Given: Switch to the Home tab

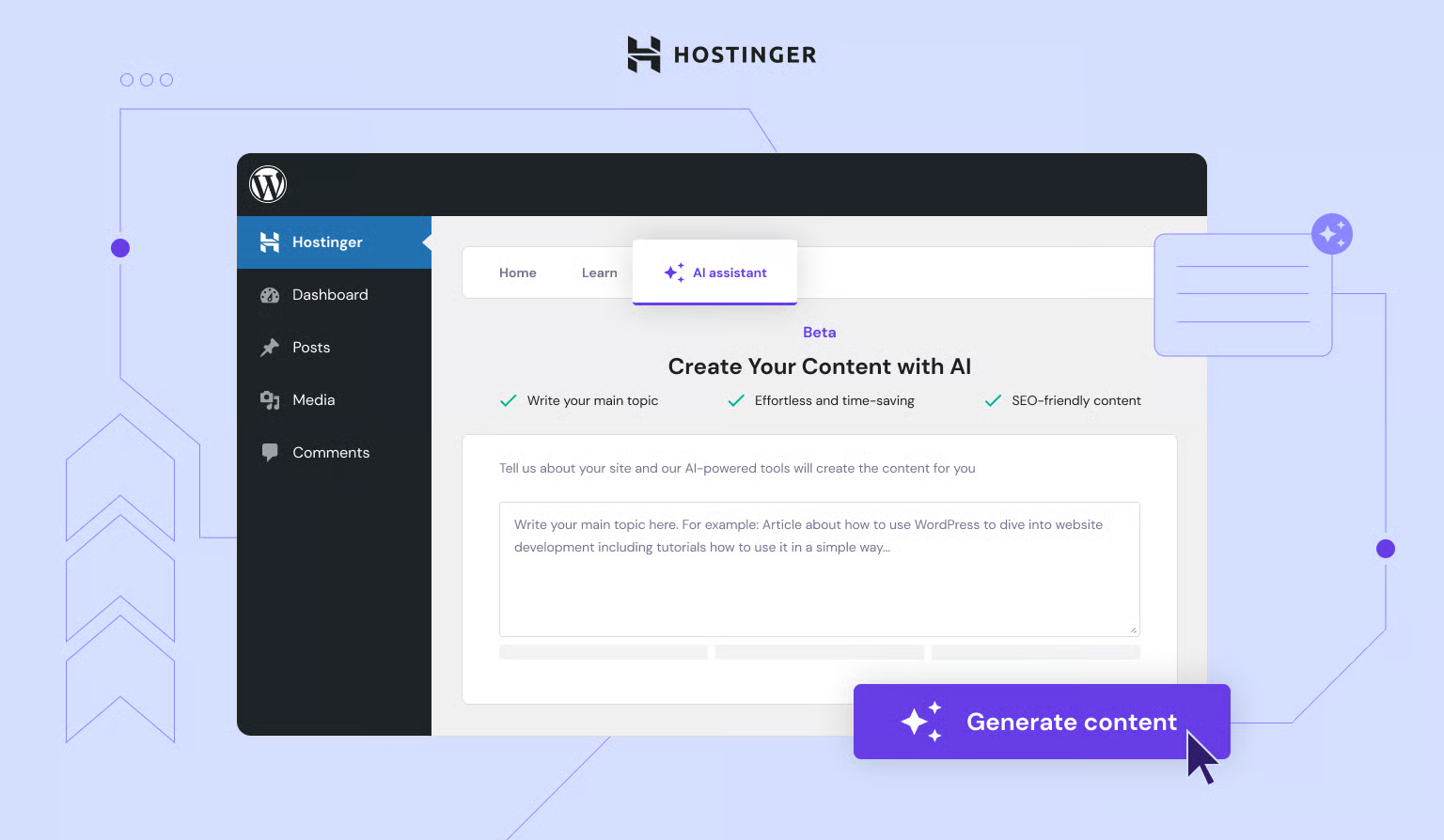Looking at the screenshot, I should pyautogui.click(x=518, y=272).
